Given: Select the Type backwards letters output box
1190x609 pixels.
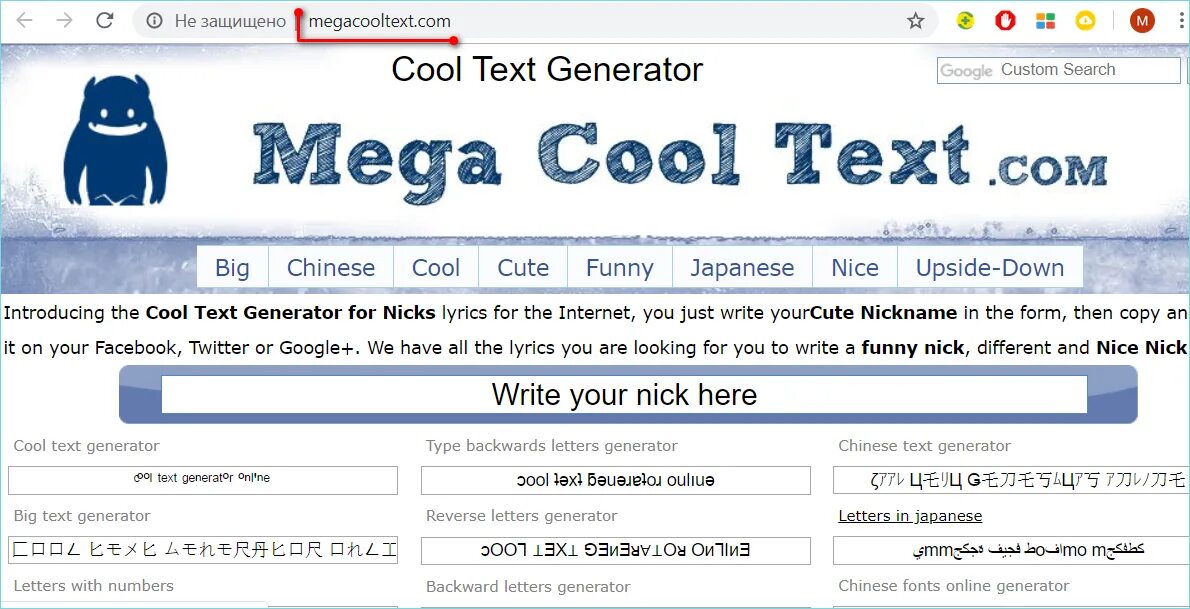Looking at the screenshot, I should click(615, 481).
